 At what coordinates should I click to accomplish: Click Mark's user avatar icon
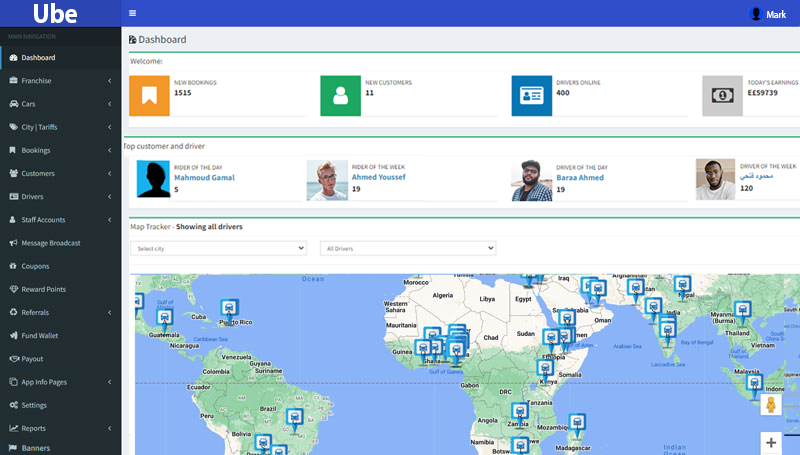click(x=755, y=14)
